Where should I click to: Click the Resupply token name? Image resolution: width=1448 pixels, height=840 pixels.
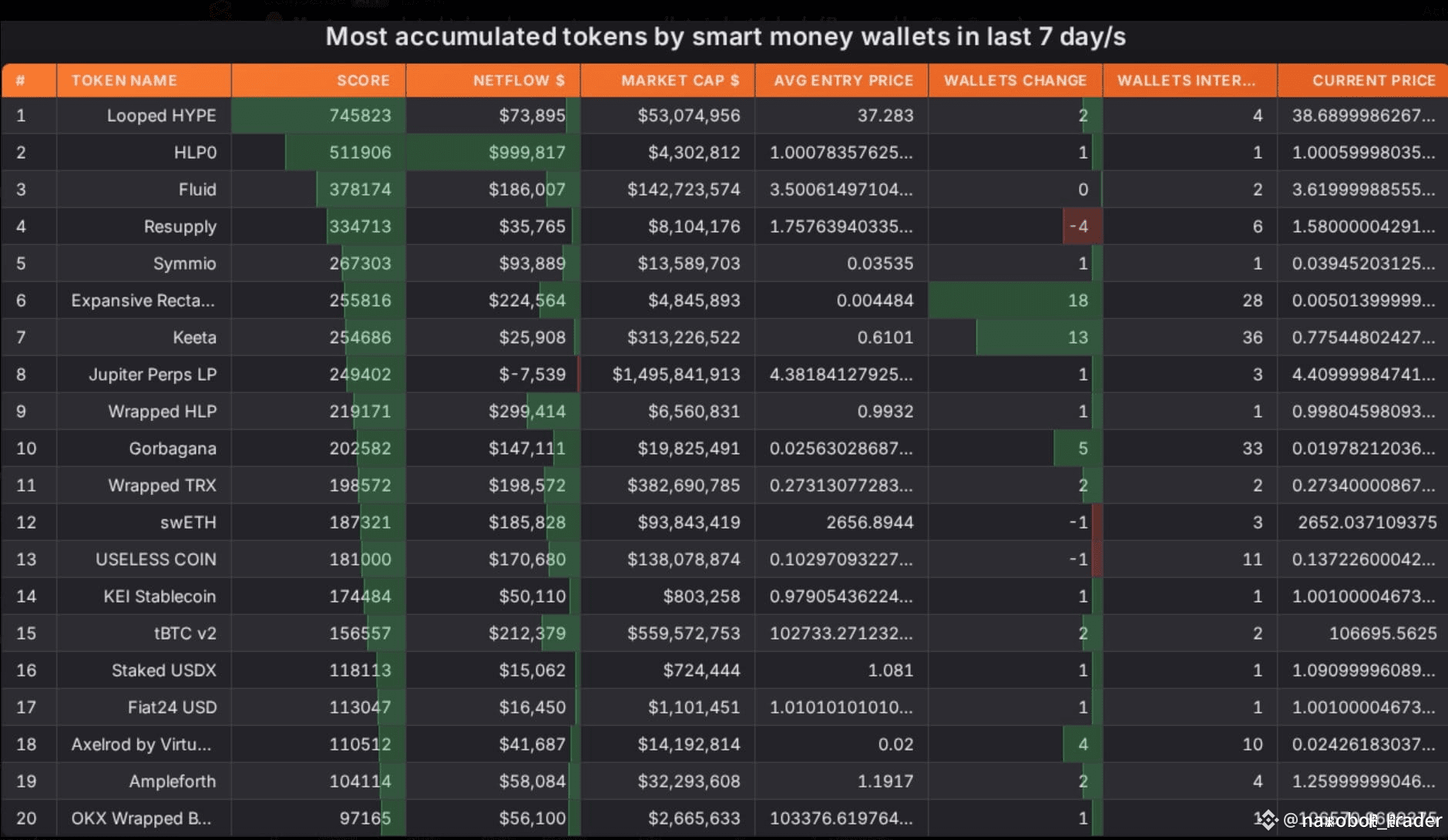pos(180,227)
